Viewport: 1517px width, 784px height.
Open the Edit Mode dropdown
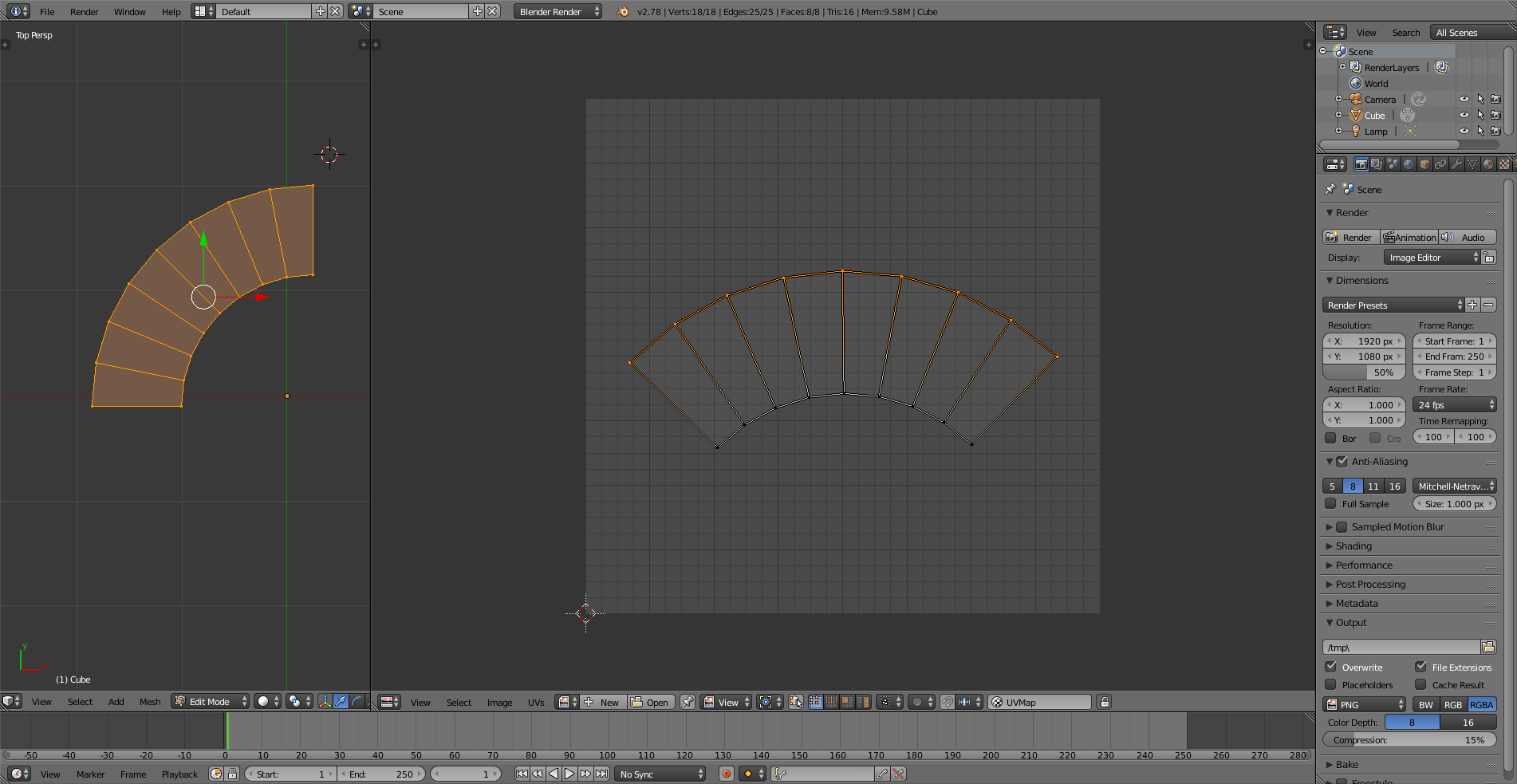click(x=211, y=701)
